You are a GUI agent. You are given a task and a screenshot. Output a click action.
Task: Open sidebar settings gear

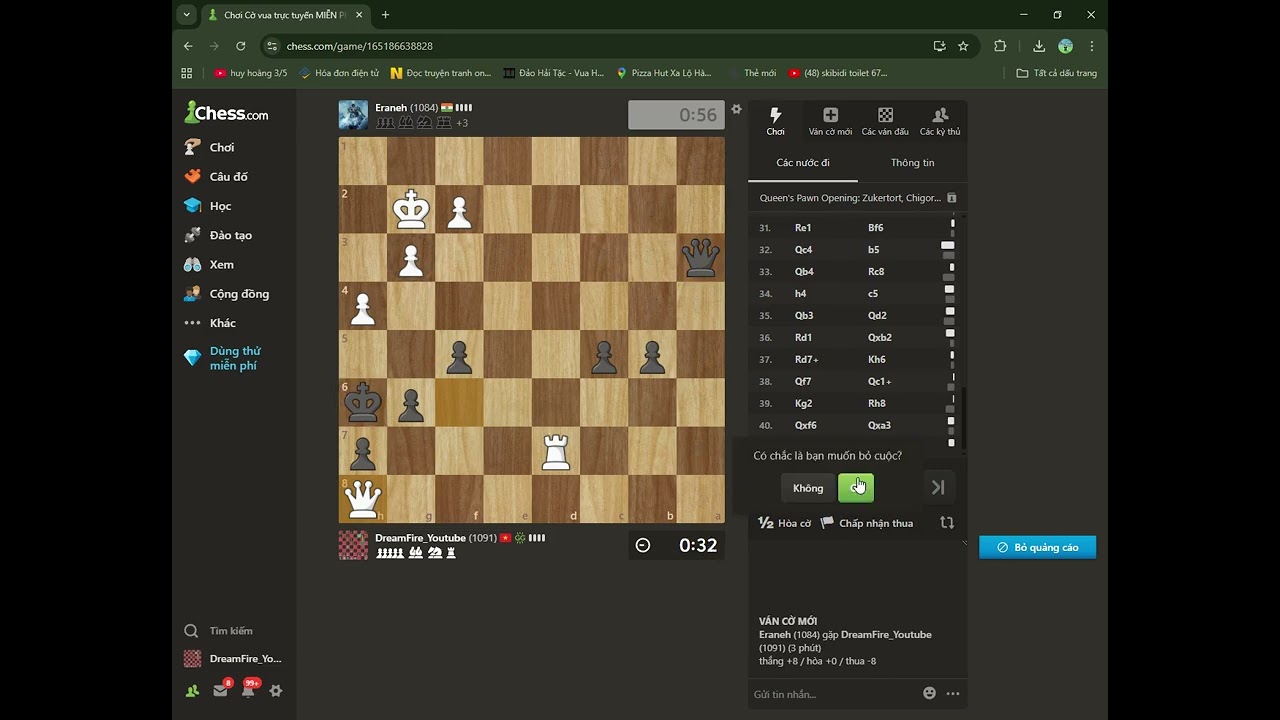(276, 690)
